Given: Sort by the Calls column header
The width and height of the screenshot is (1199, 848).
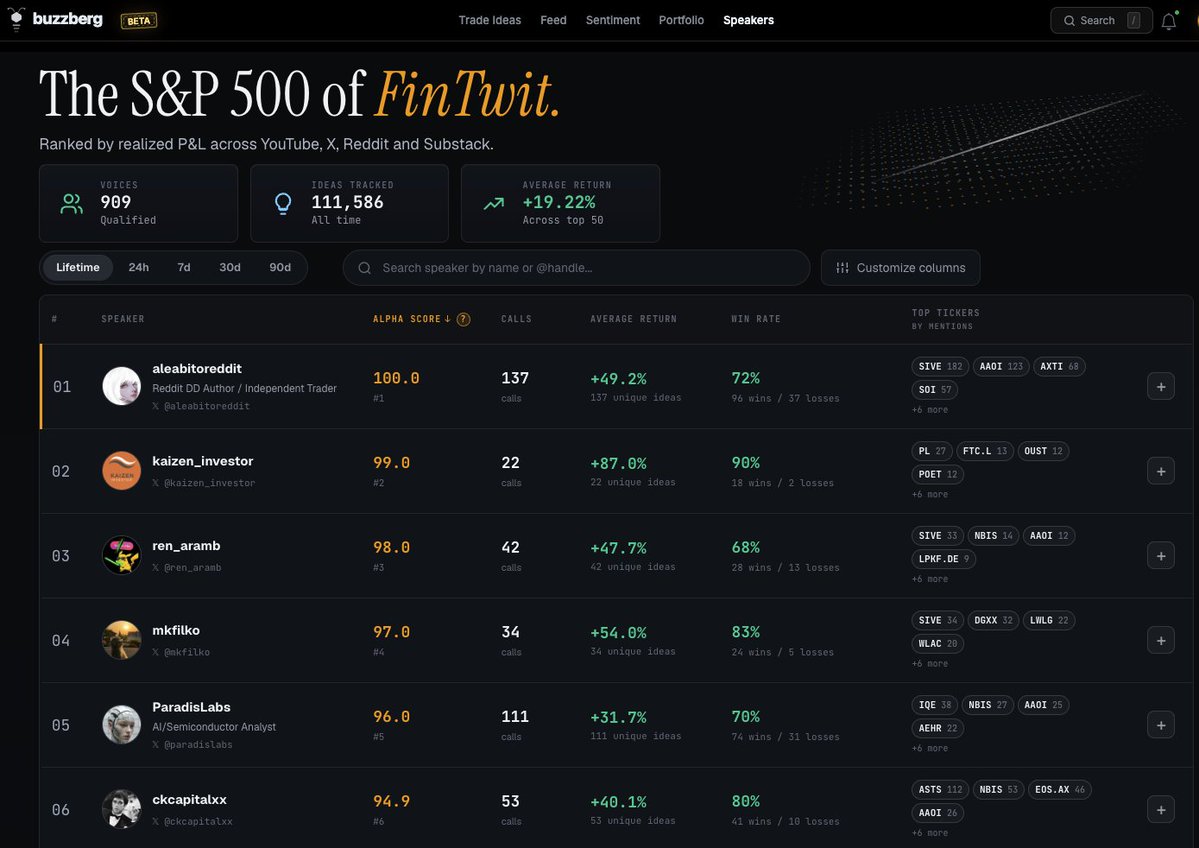Looking at the screenshot, I should click(x=516, y=320).
